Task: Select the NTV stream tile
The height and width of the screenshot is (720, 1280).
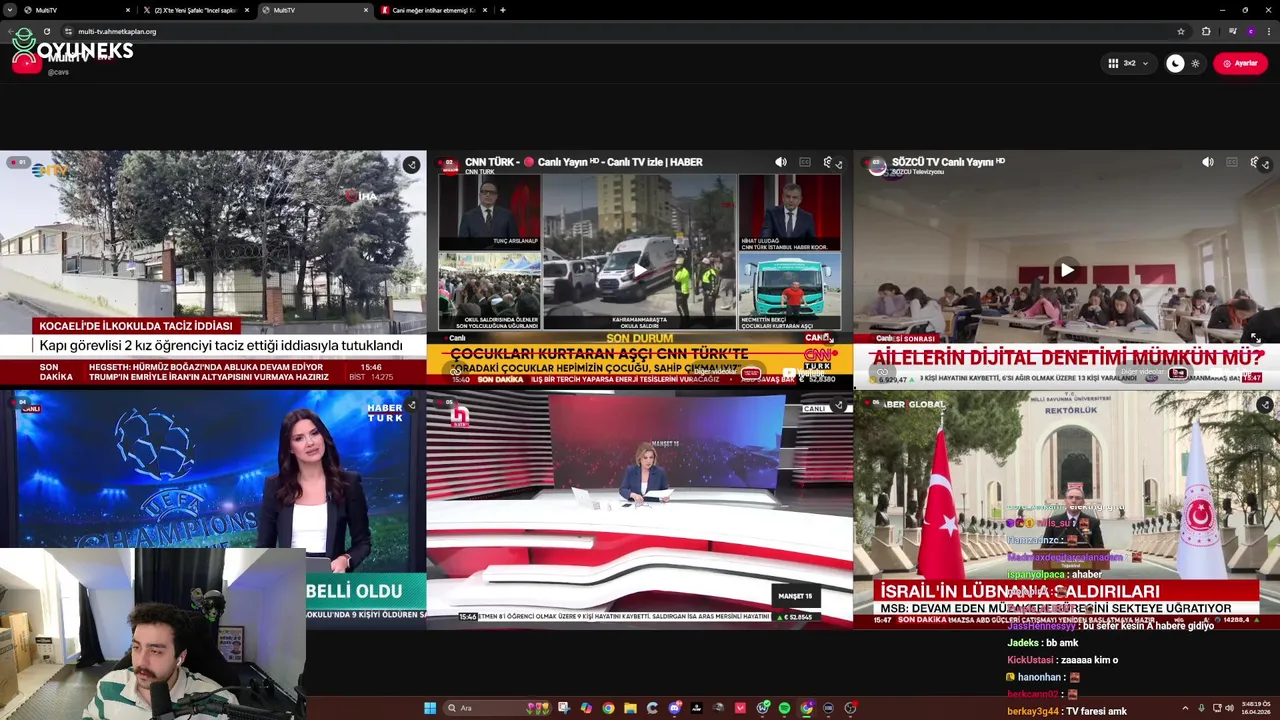Action: click(213, 270)
